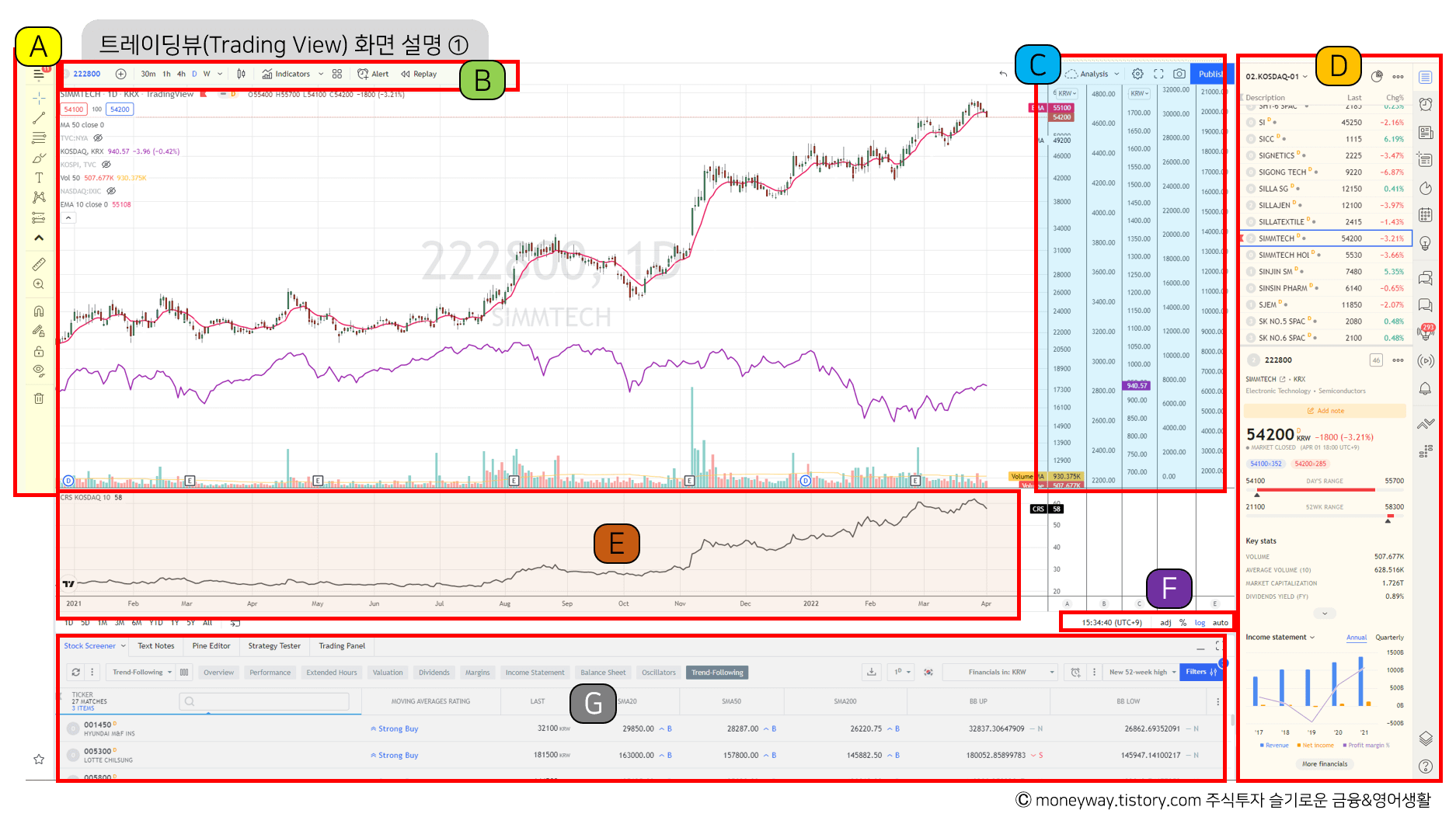
Task: Select SIMMTECH row in watchlist
Action: point(1326,238)
